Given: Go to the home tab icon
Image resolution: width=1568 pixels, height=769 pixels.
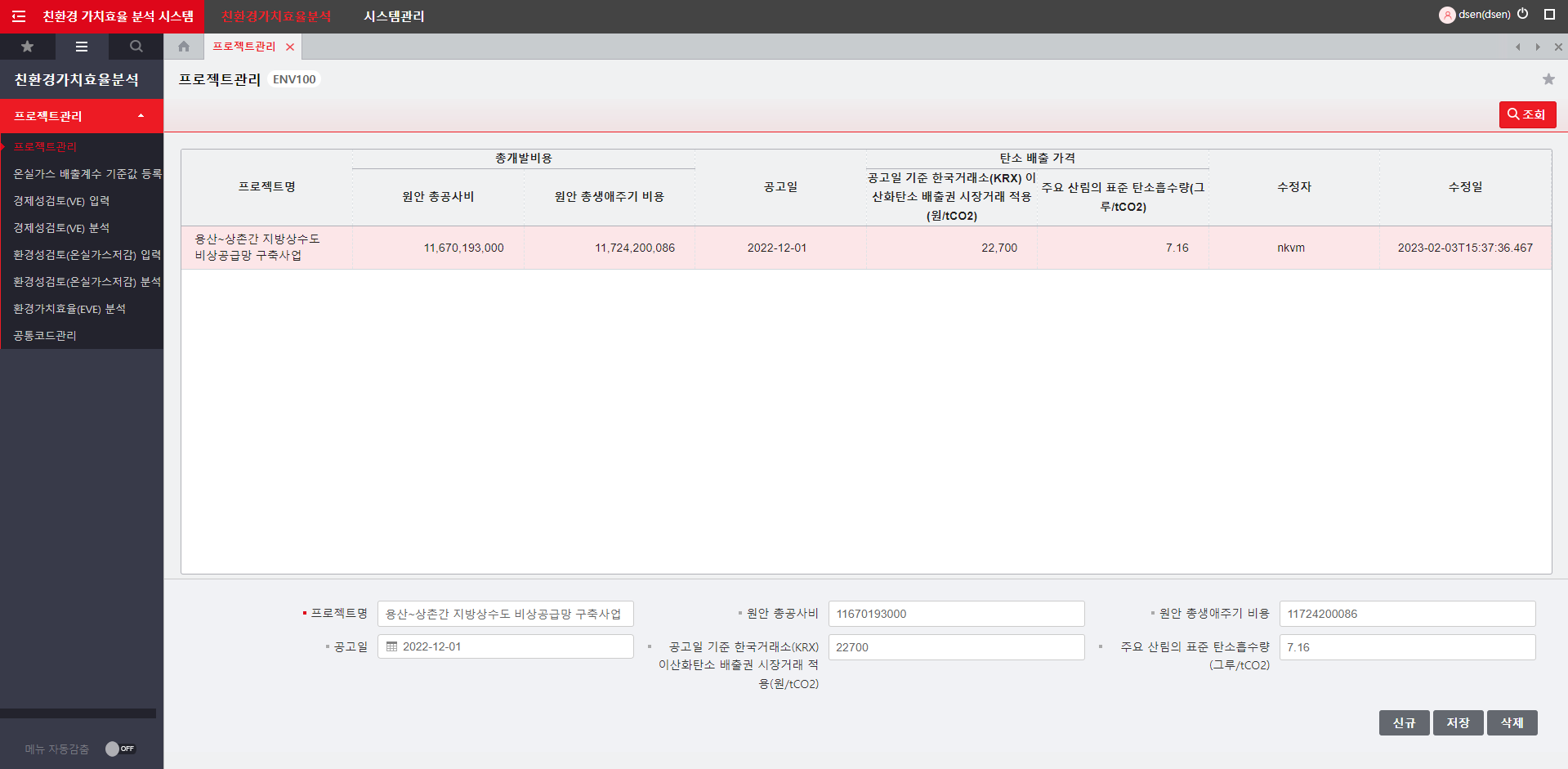Looking at the screenshot, I should (x=184, y=47).
